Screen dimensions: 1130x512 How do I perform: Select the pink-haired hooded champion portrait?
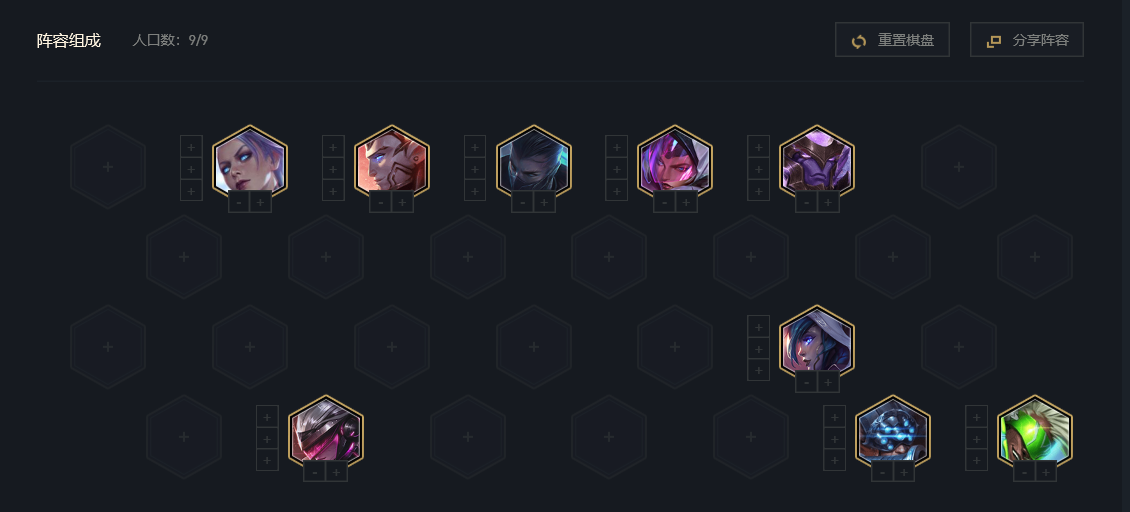tap(675, 162)
